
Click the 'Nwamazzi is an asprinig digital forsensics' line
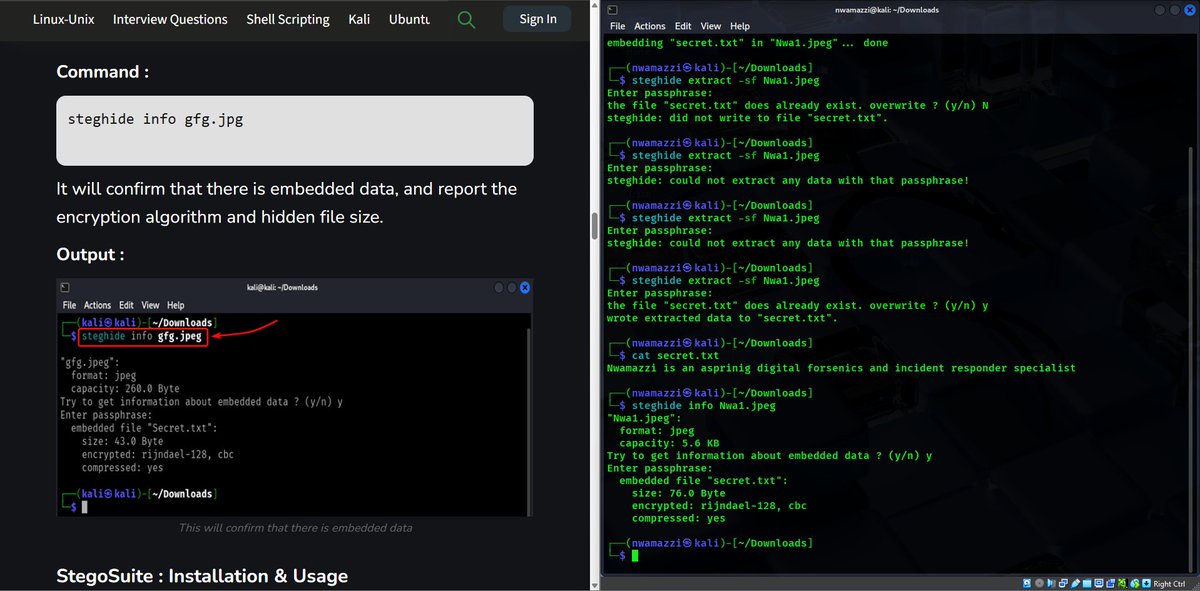coord(841,368)
